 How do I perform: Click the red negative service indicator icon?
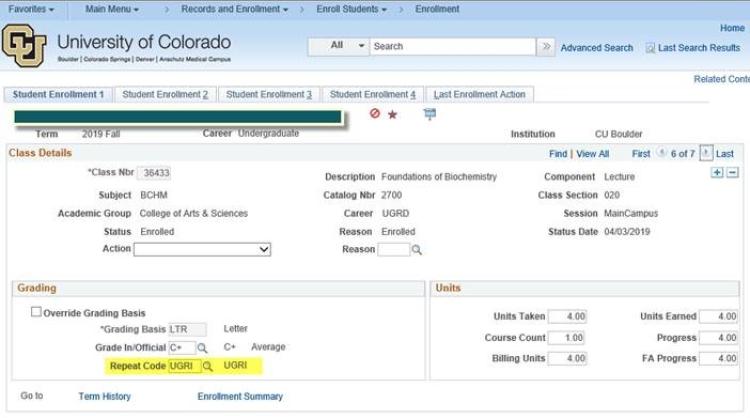375,113
